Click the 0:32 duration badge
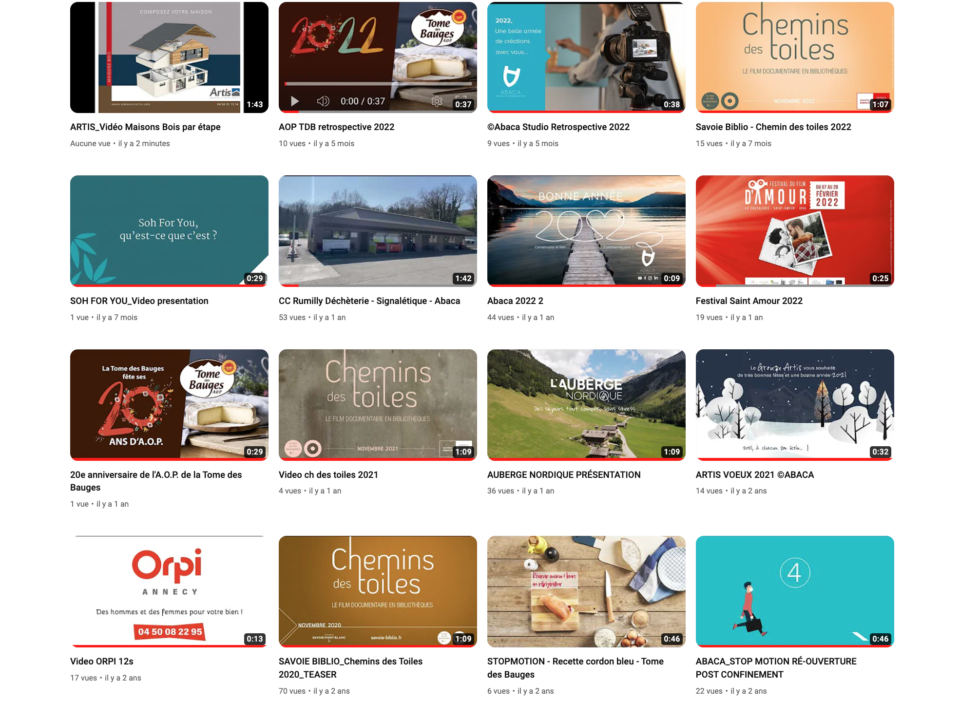 click(880, 452)
